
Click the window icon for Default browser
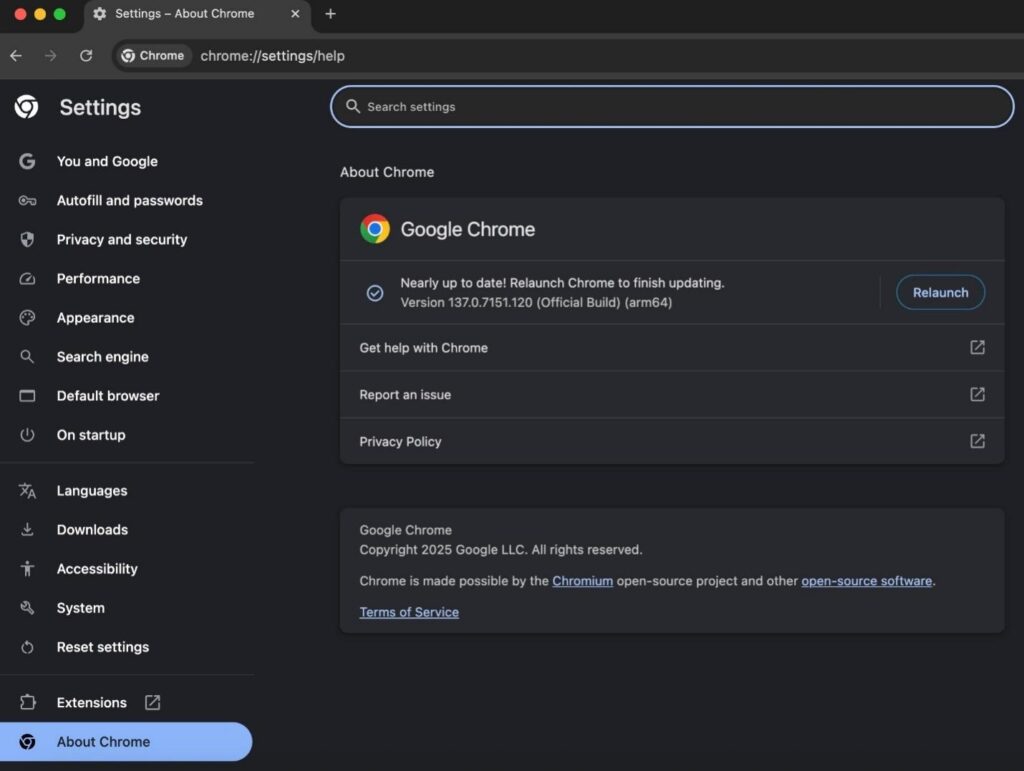pos(27,396)
